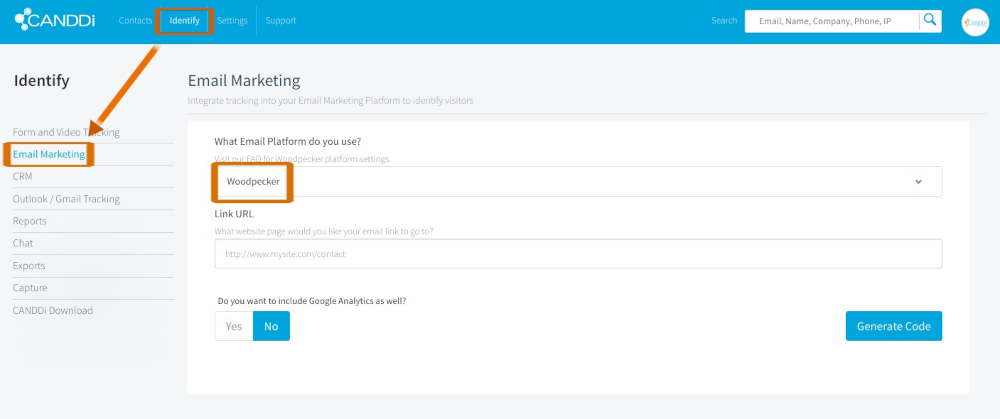Image resolution: width=1000 pixels, height=419 pixels.
Task: Open the Chat section
Action: point(23,243)
